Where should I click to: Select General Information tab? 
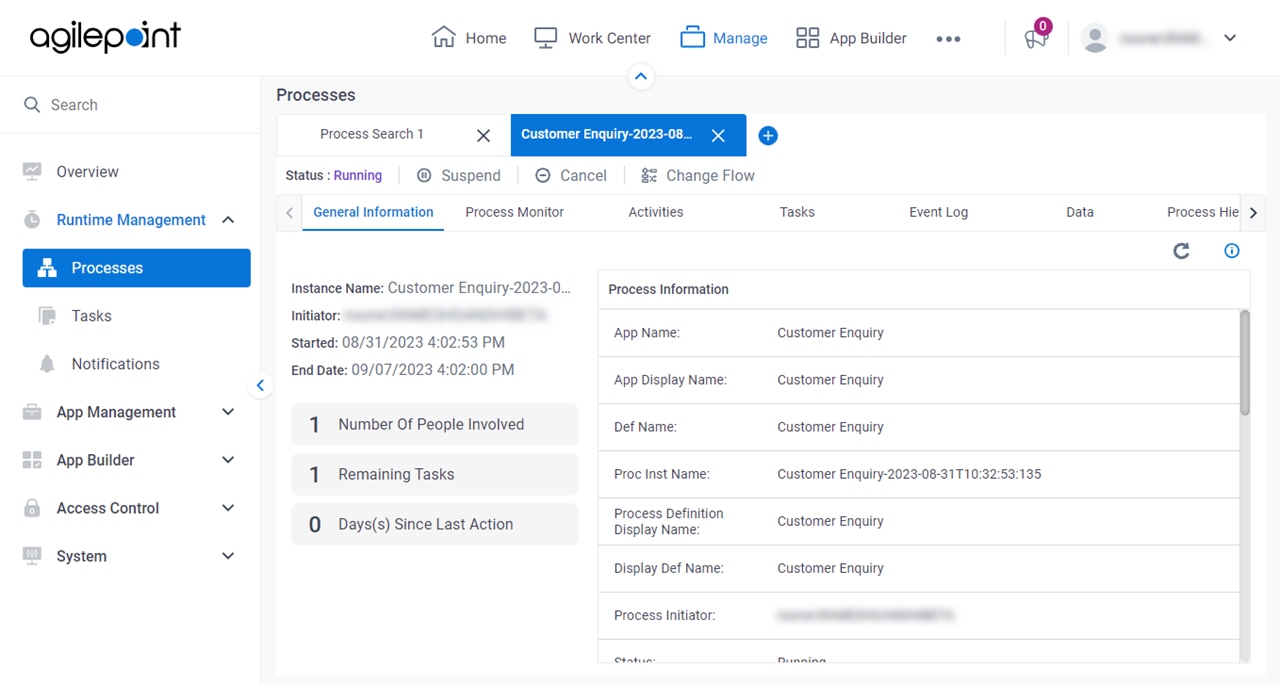click(373, 212)
